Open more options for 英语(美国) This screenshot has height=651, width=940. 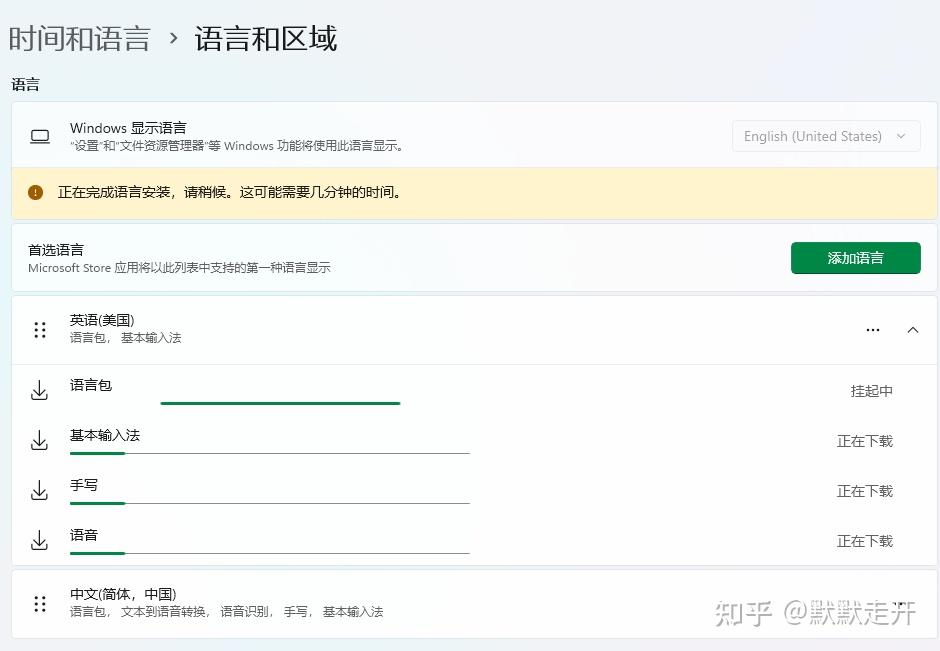click(x=873, y=330)
